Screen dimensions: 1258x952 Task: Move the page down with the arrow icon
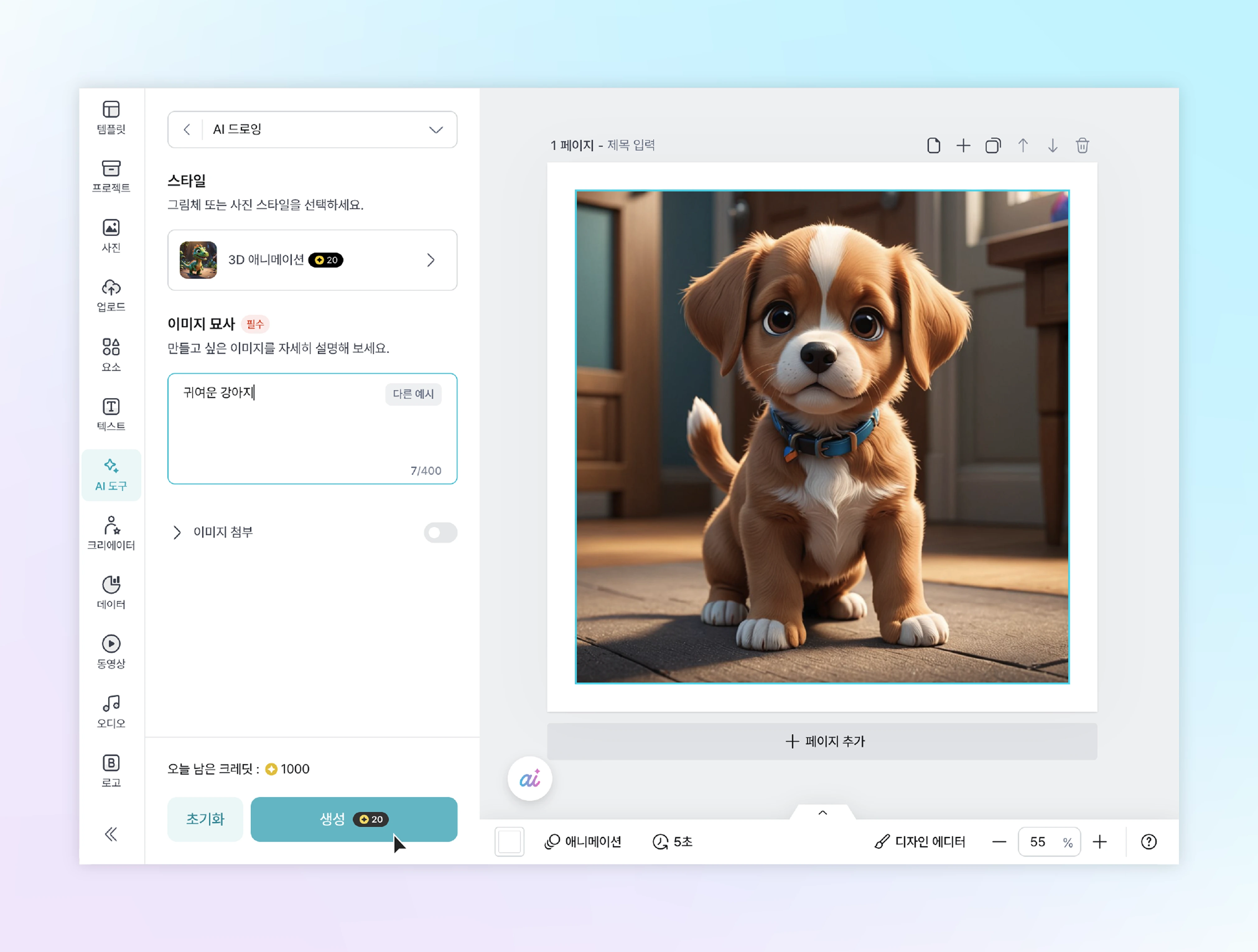point(1052,146)
